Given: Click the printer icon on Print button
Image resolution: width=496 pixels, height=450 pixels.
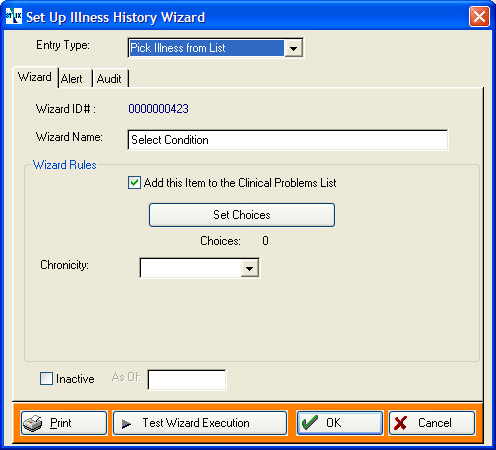Looking at the screenshot, I should coord(32,423).
